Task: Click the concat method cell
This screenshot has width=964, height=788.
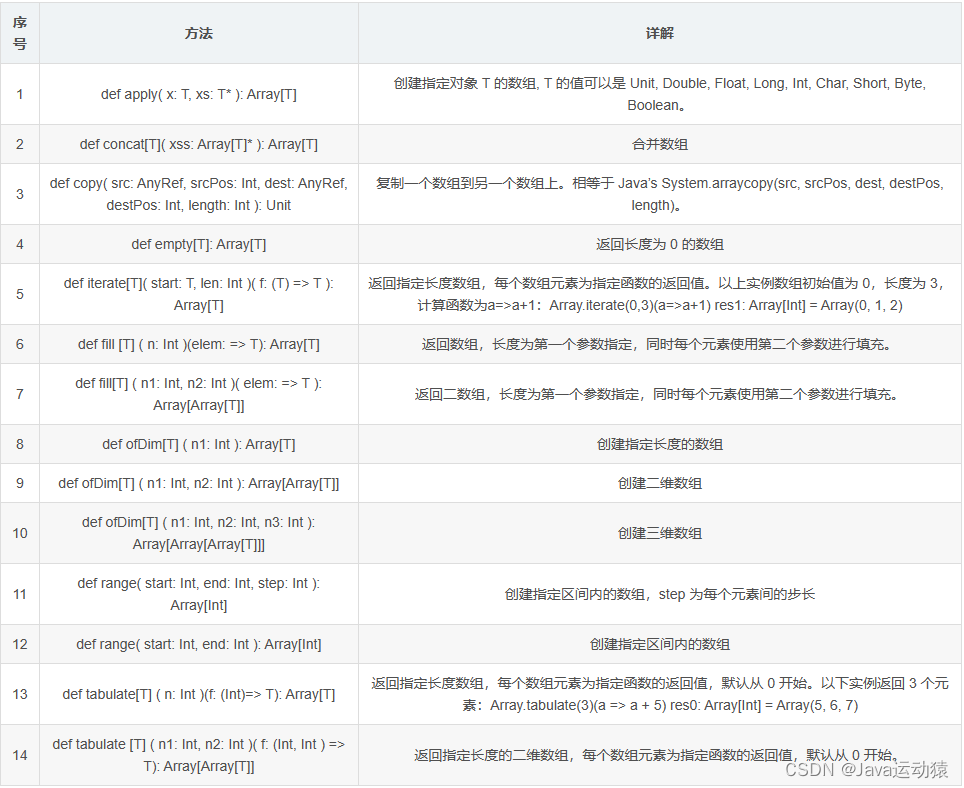Action: coord(197,144)
